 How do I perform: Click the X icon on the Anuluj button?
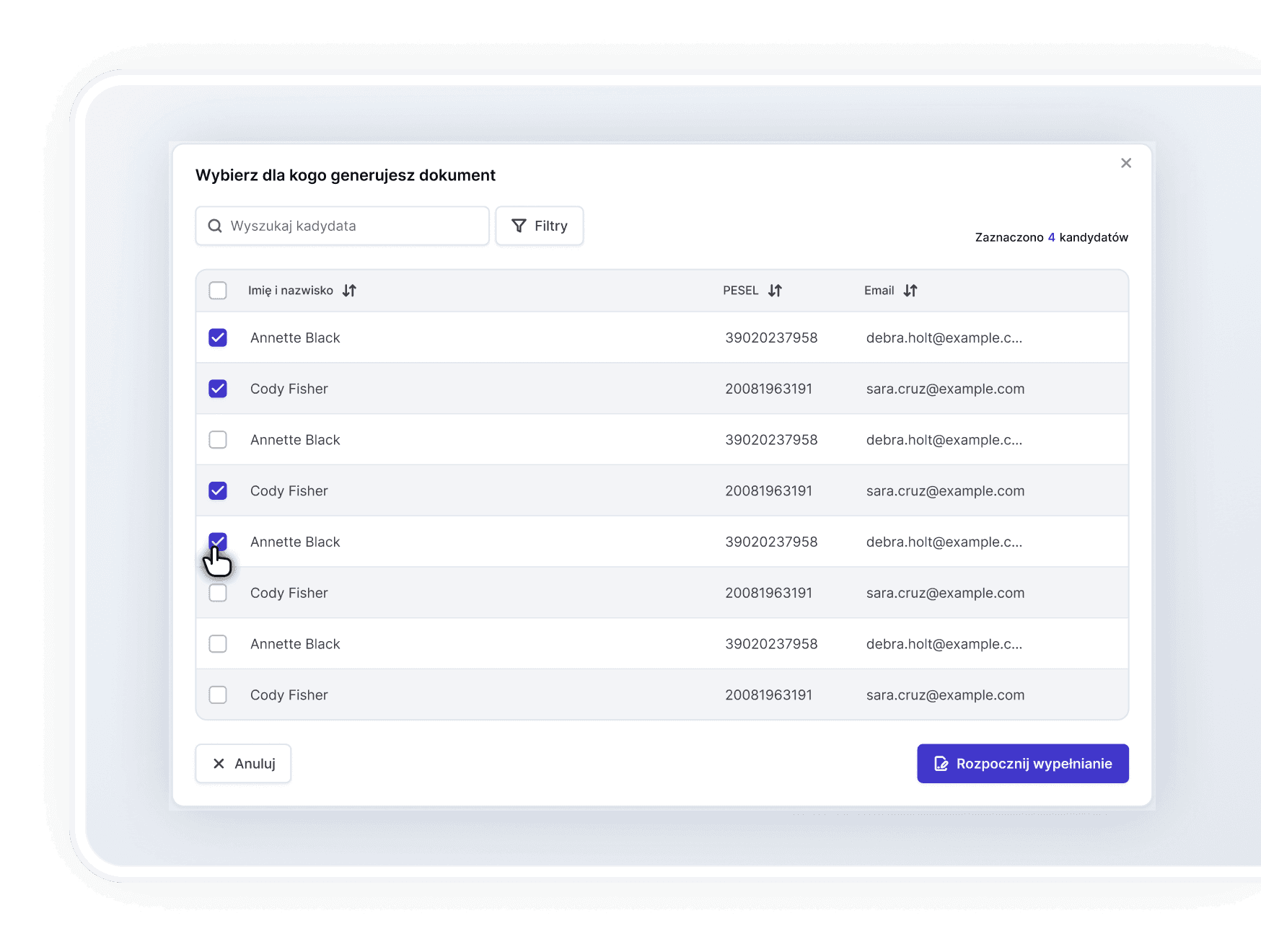point(219,763)
